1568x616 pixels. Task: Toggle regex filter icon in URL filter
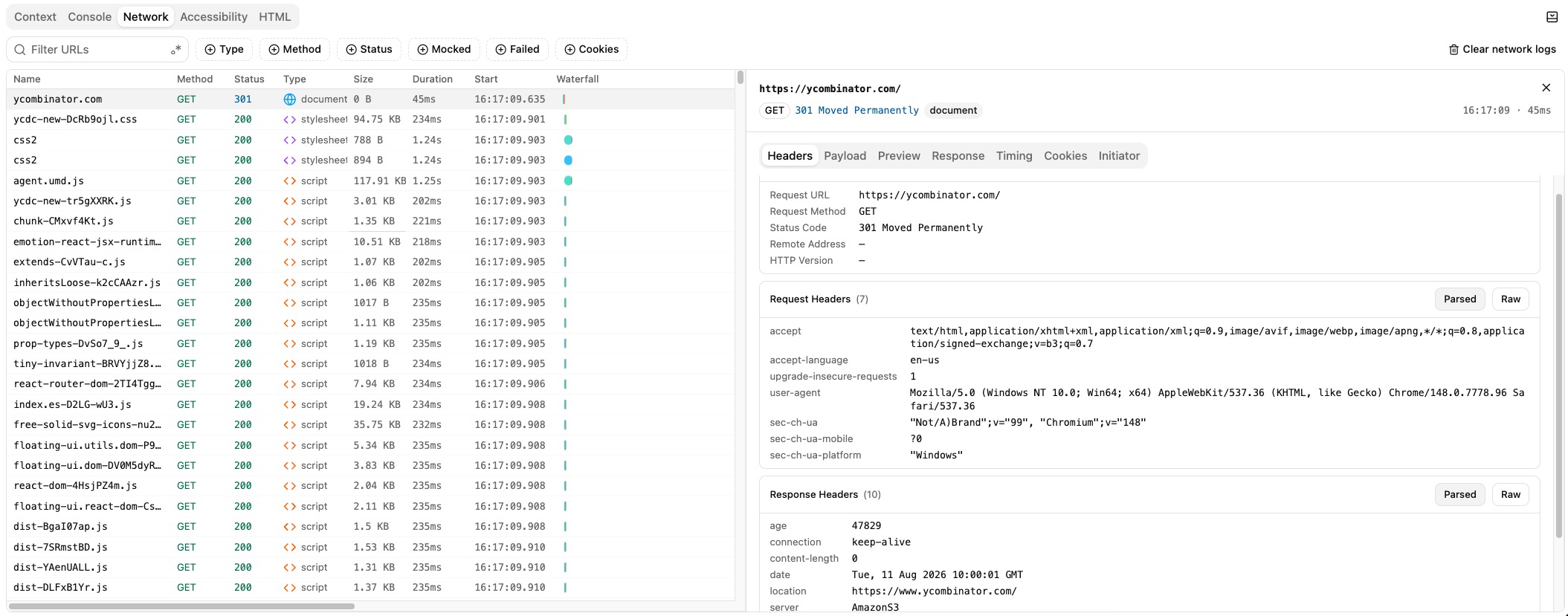(x=176, y=50)
